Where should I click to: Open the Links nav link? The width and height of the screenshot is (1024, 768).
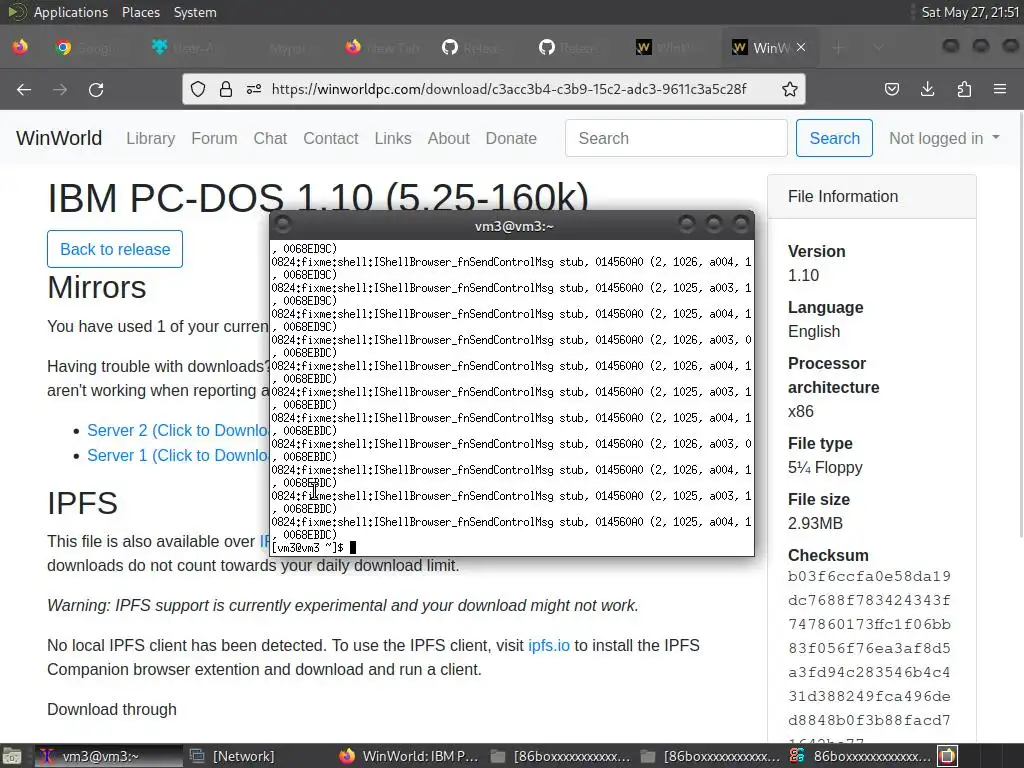coord(392,138)
